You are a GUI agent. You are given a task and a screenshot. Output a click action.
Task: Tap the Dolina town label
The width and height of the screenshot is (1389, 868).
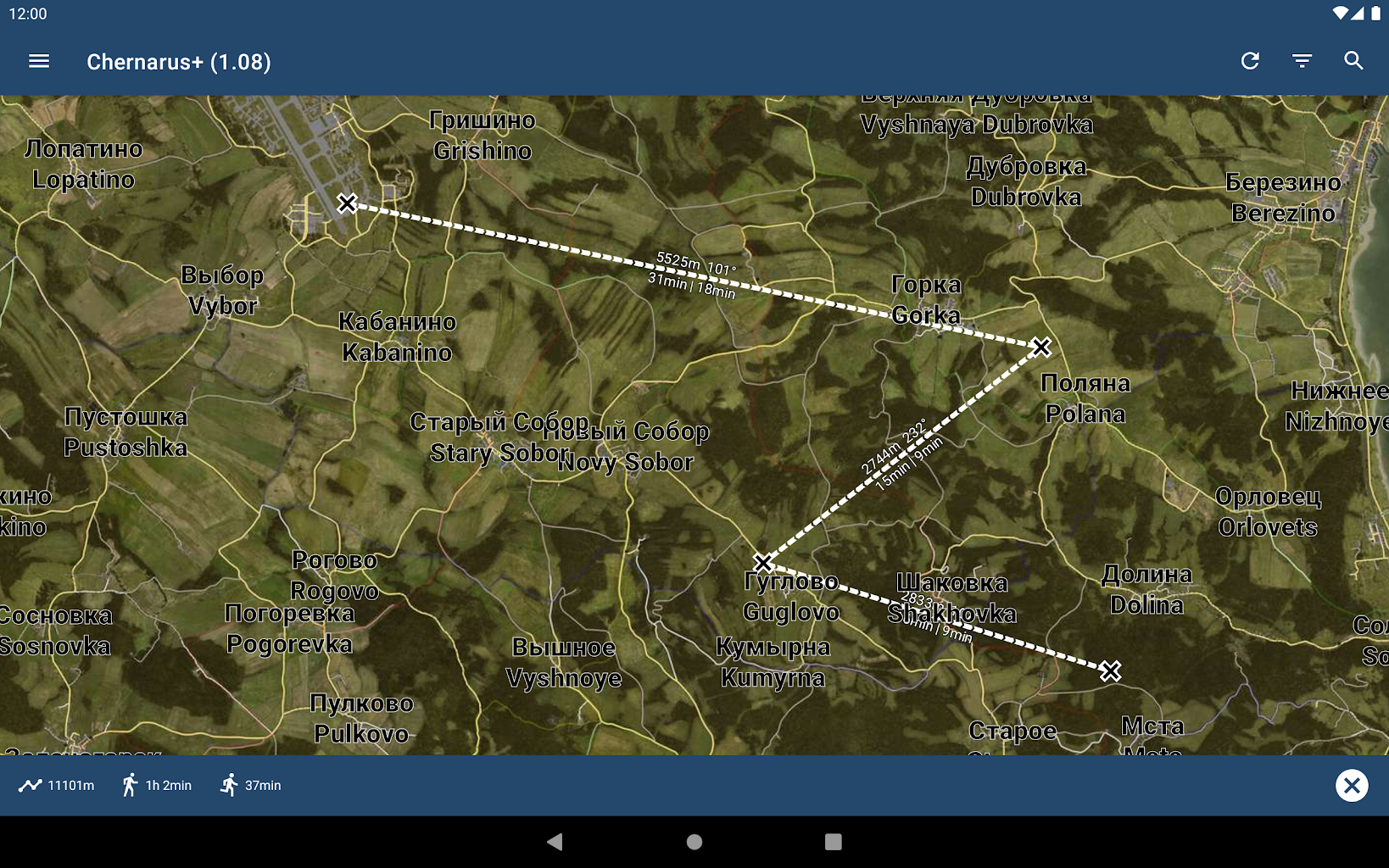tap(1146, 590)
